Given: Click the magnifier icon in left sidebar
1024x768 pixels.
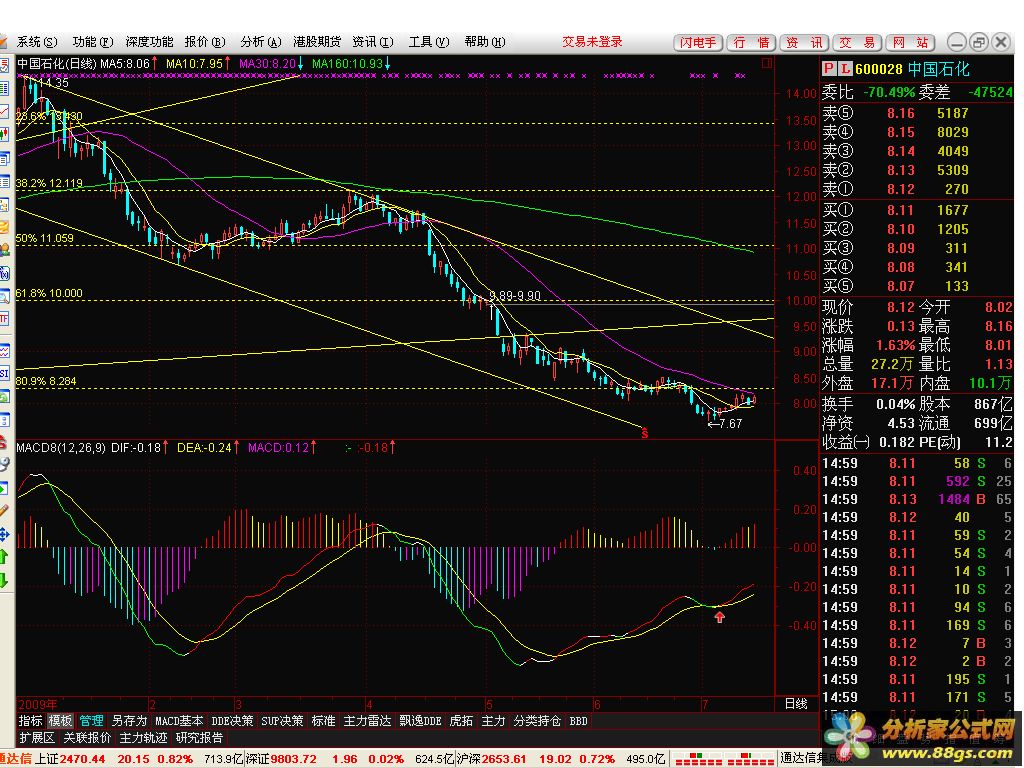Looking at the screenshot, I should coord(5,296).
